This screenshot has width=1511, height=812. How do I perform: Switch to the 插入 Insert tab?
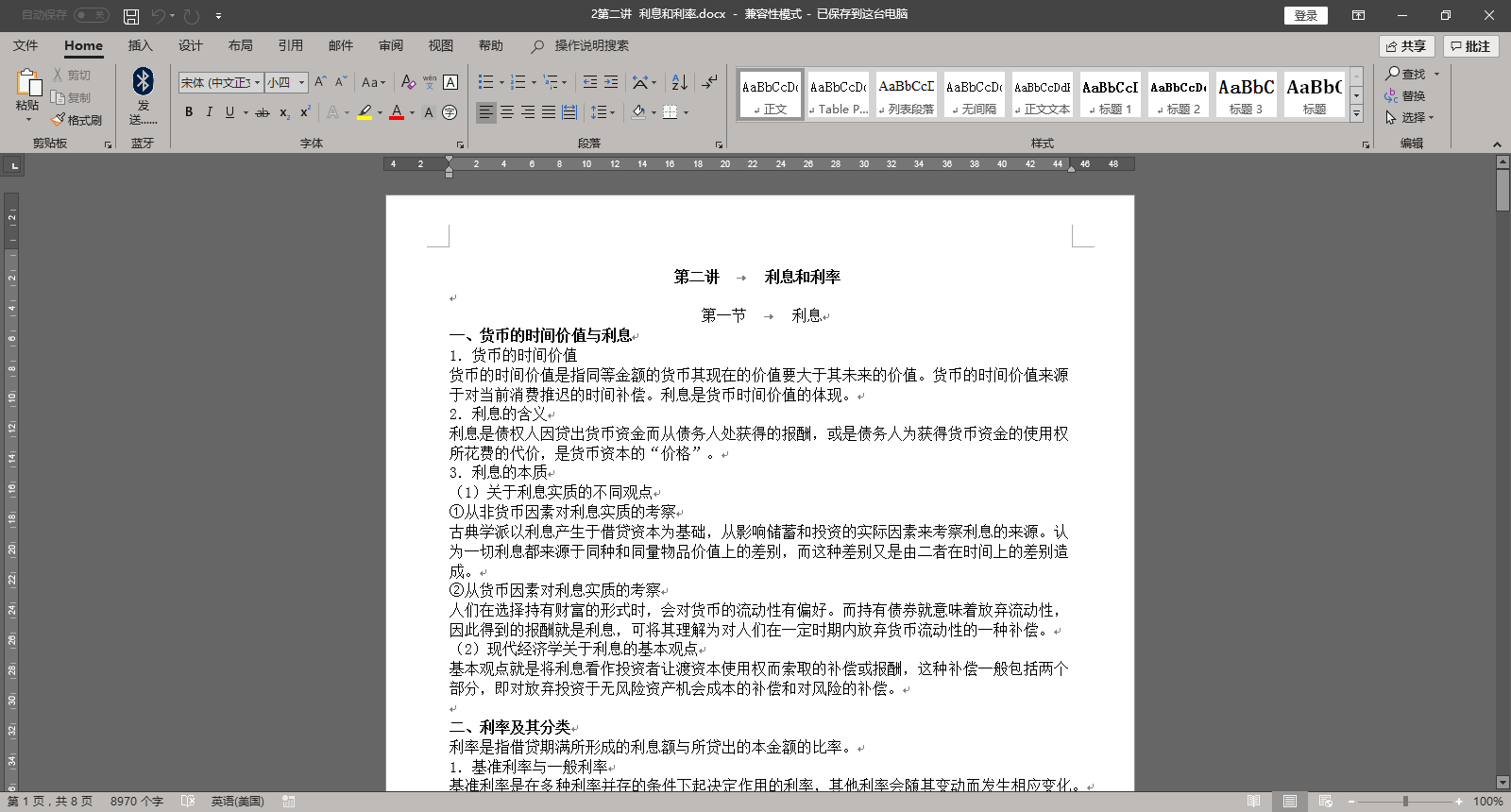pos(140,45)
